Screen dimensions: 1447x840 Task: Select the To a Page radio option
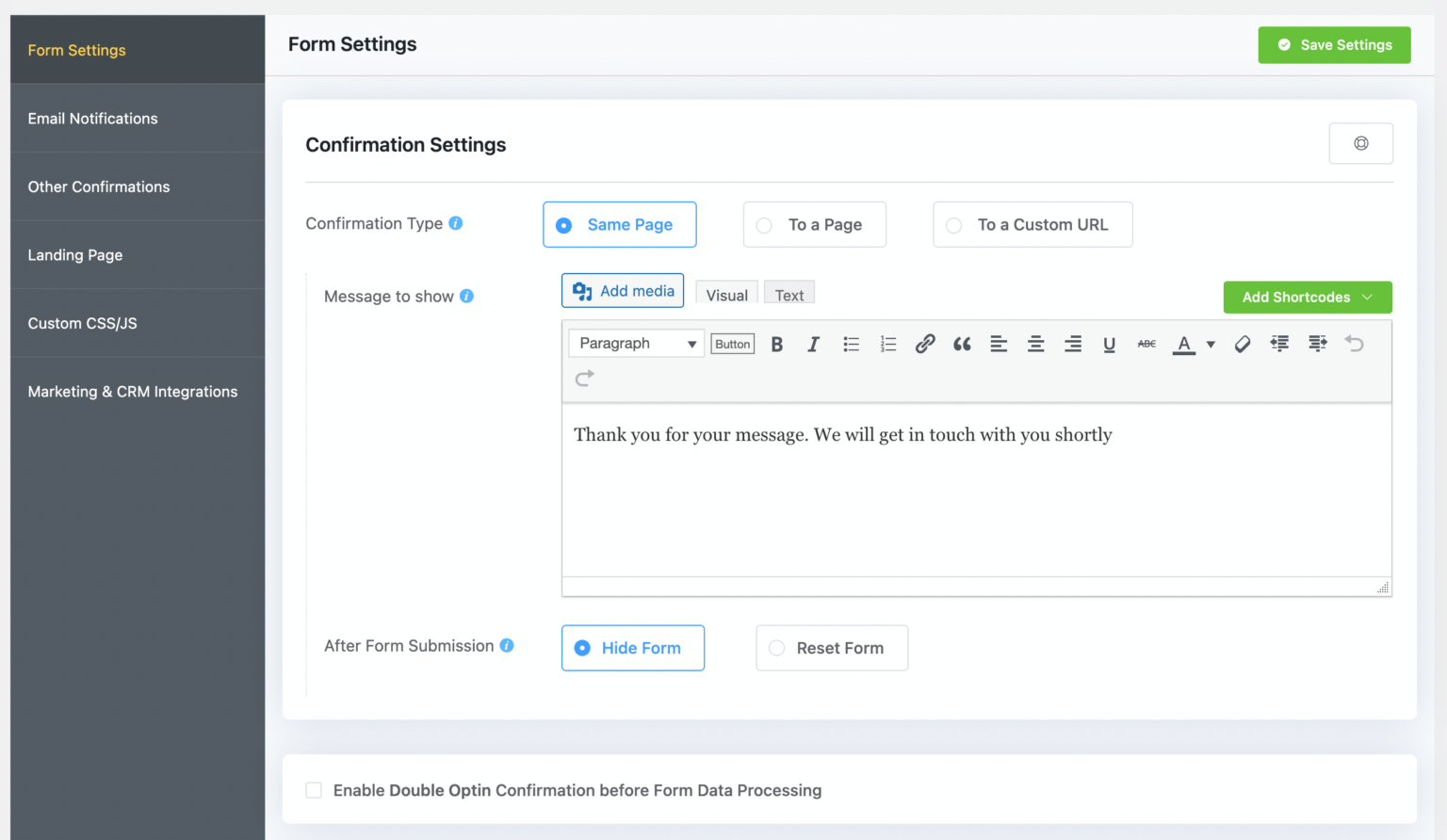click(765, 225)
